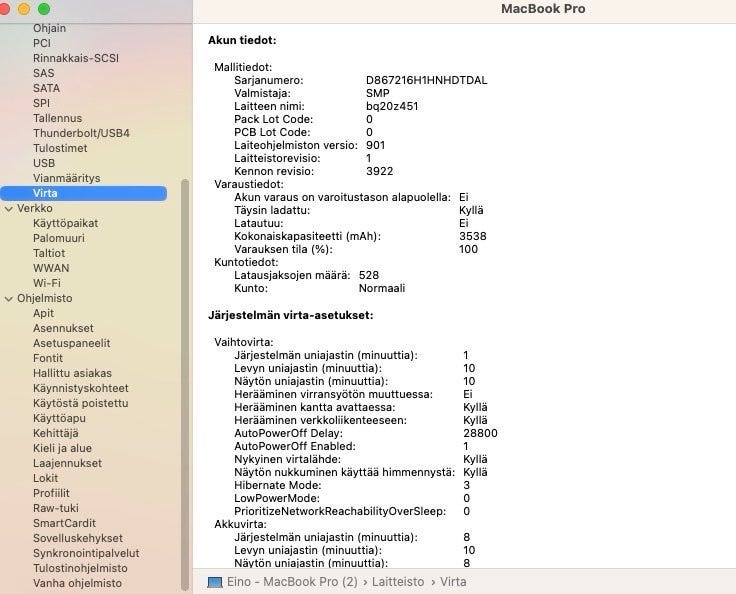736x594 pixels.
Task: Click Virta breadcrumb in path bar
Action: coord(453,582)
